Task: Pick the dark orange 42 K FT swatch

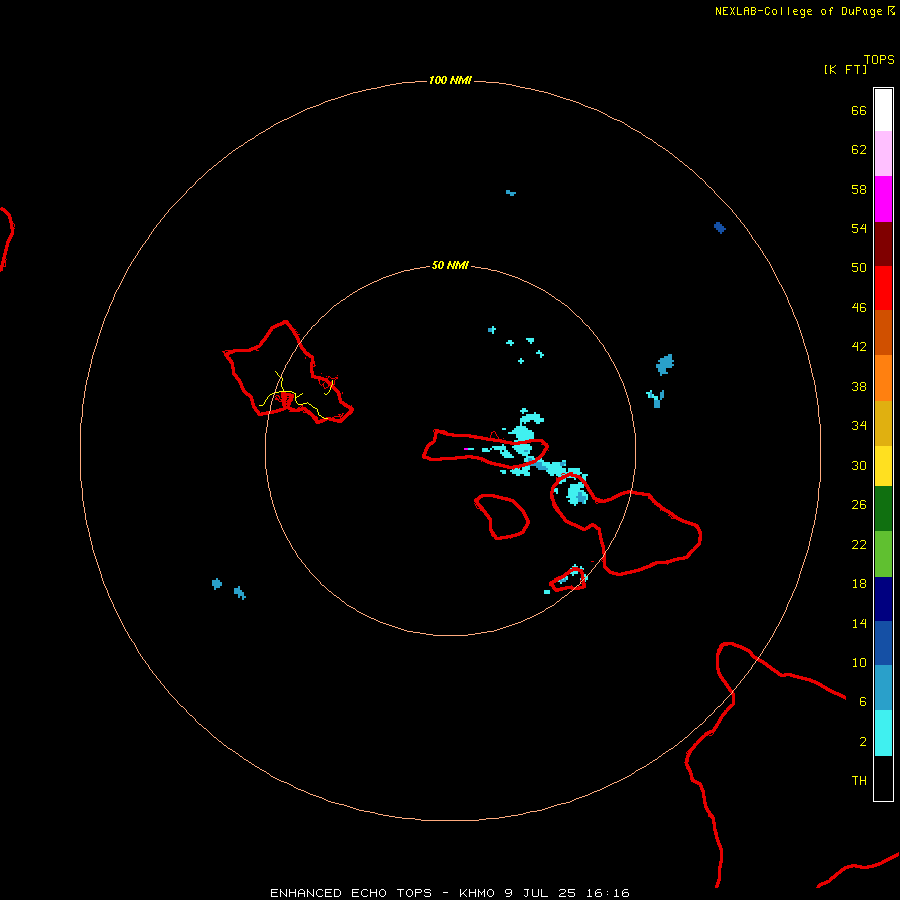Action: coord(883,332)
